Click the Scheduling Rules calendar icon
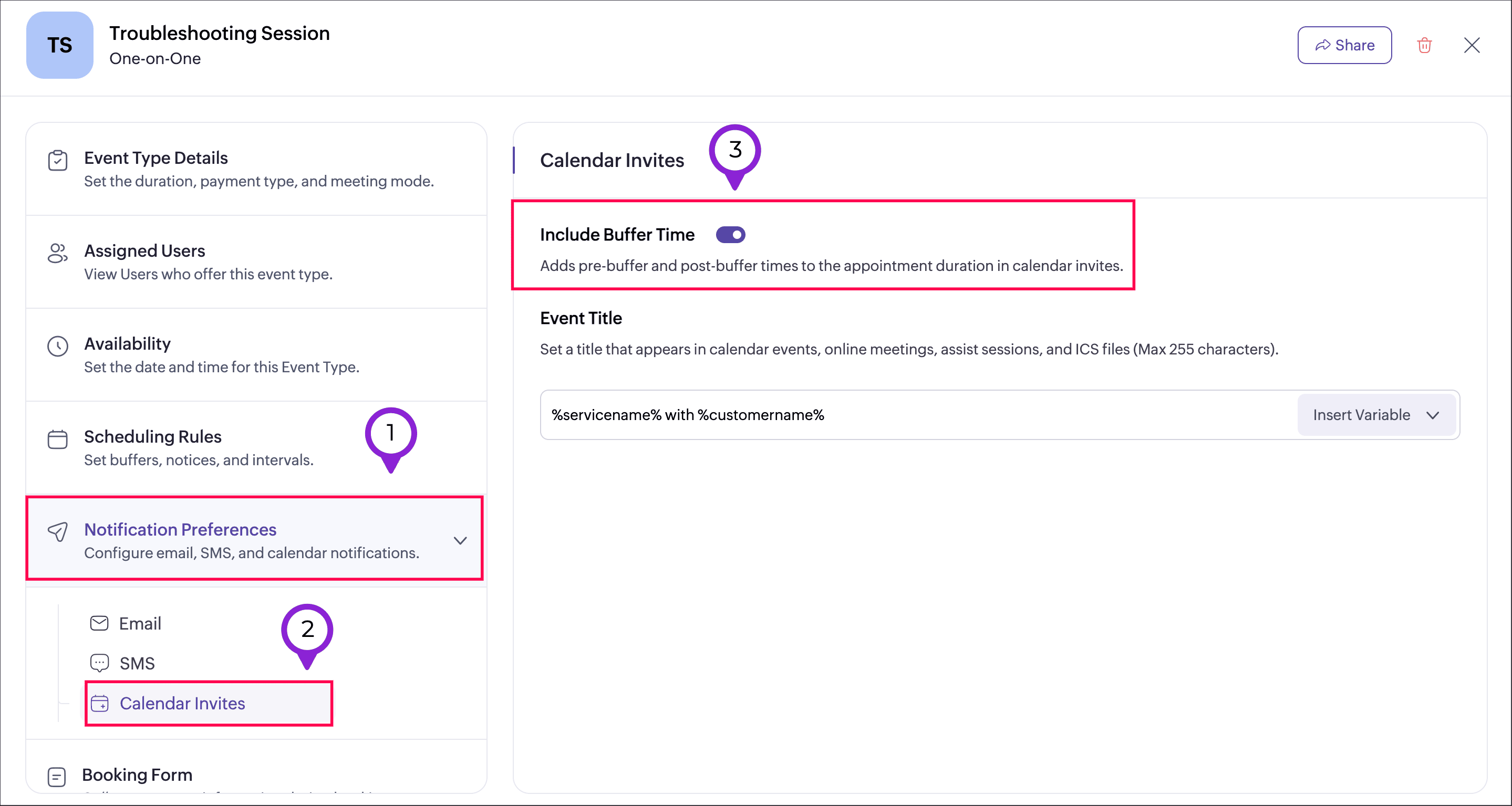This screenshot has height=806, width=1512. pos(57,439)
